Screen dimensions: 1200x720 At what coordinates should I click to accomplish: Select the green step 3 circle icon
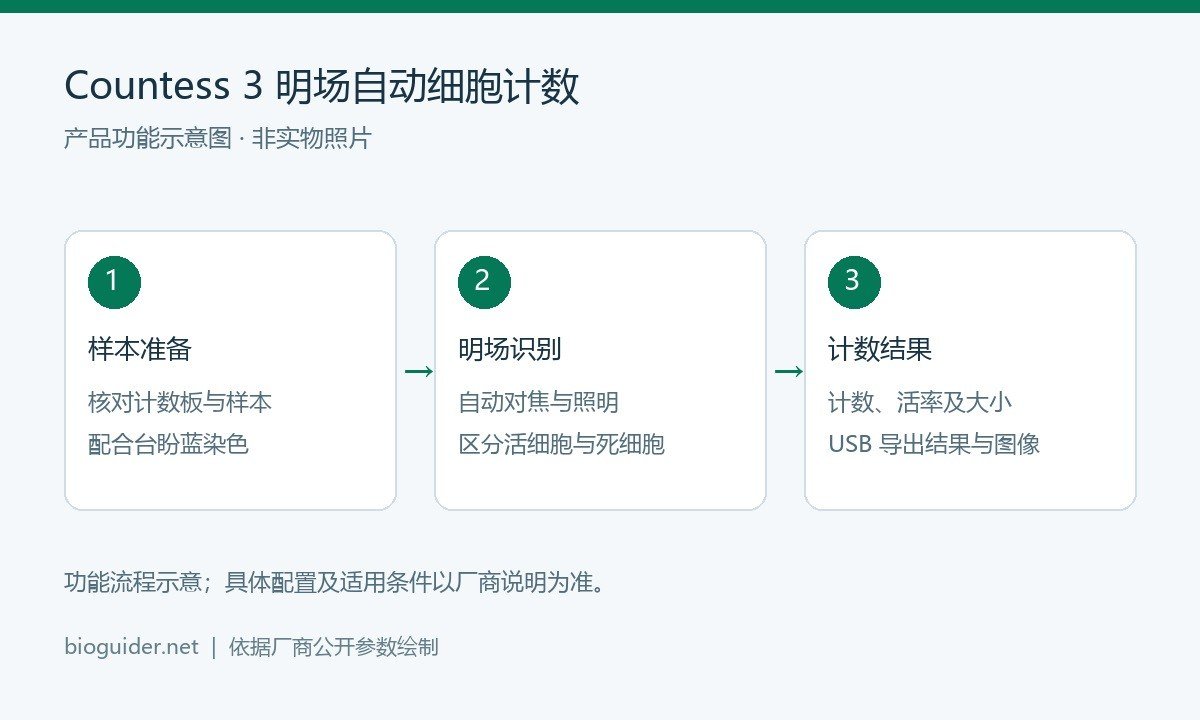click(854, 282)
